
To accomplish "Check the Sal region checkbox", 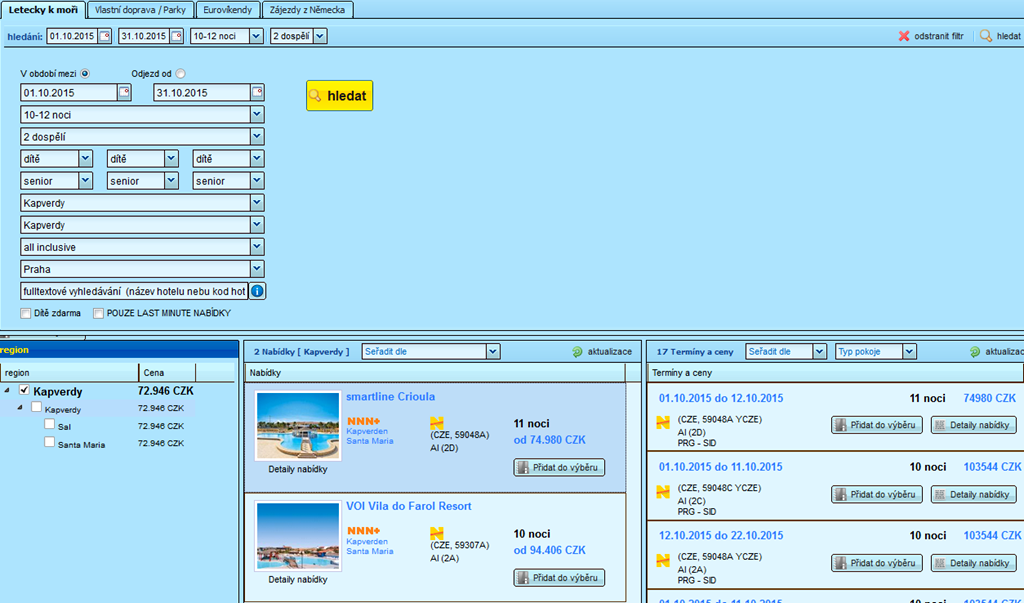I will (49, 424).
